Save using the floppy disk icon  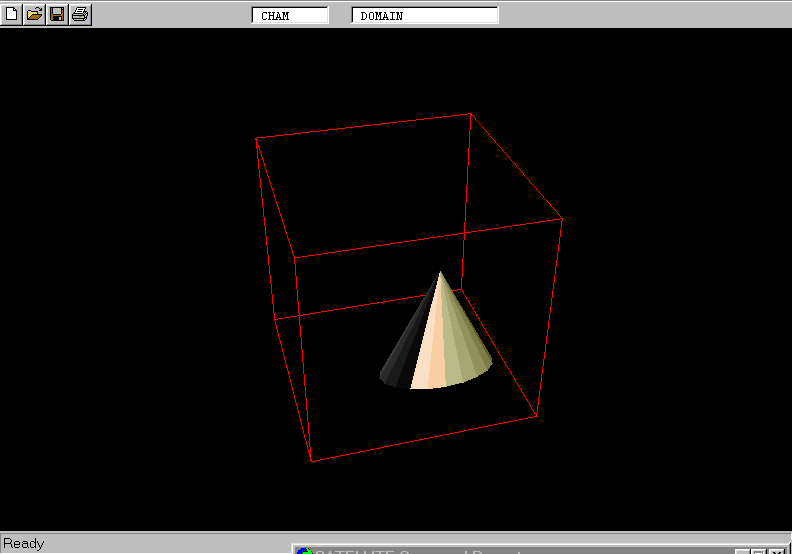click(57, 14)
